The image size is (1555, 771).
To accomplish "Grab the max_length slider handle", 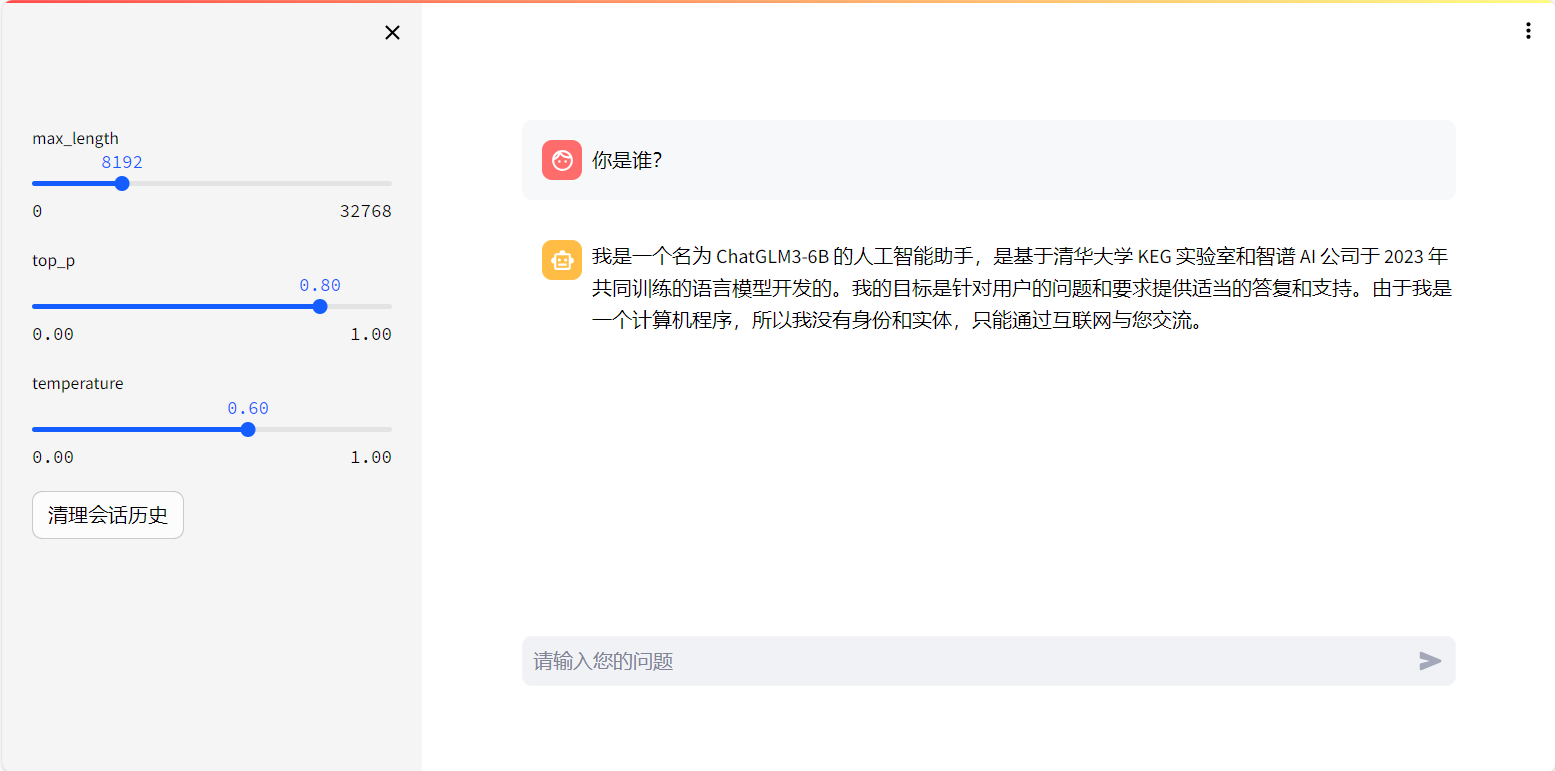I will [122, 183].
